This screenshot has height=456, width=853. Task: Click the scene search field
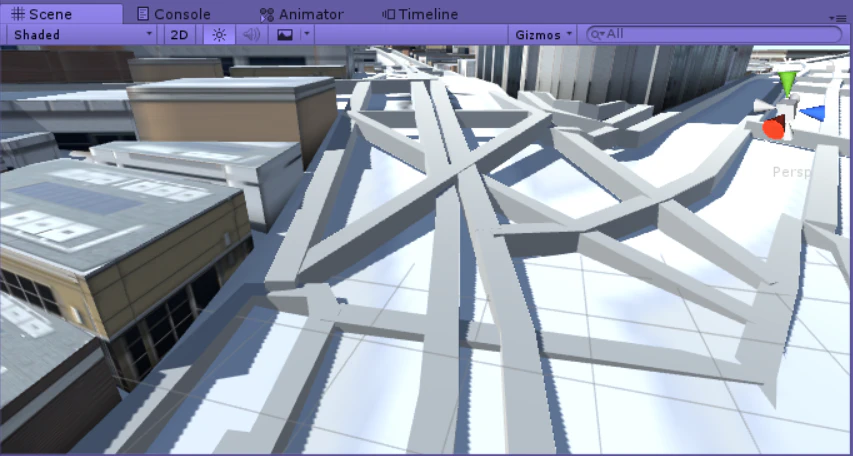[713, 34]
